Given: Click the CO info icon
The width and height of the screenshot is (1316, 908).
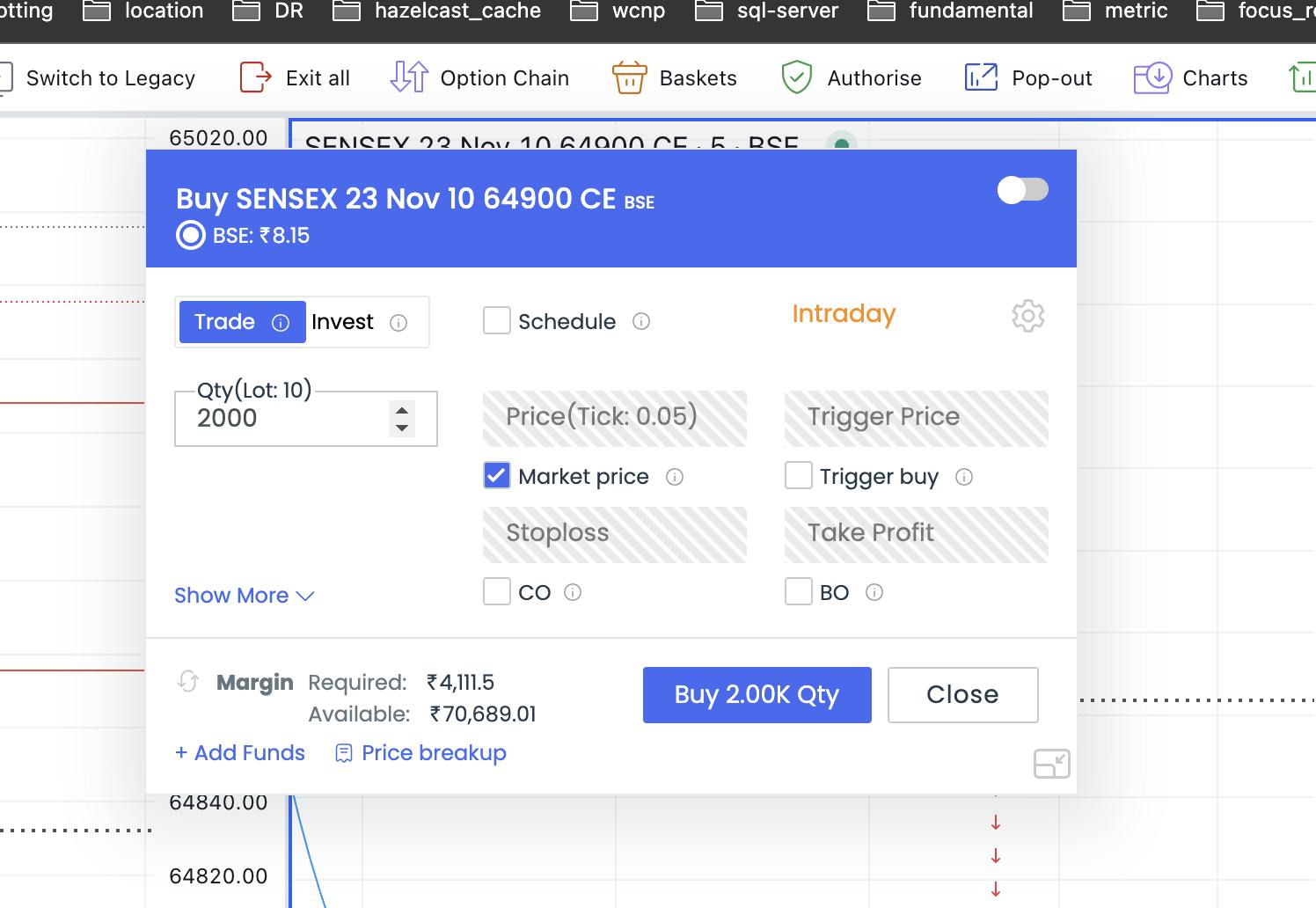Looking at the screenshot, I should point(573,592).
